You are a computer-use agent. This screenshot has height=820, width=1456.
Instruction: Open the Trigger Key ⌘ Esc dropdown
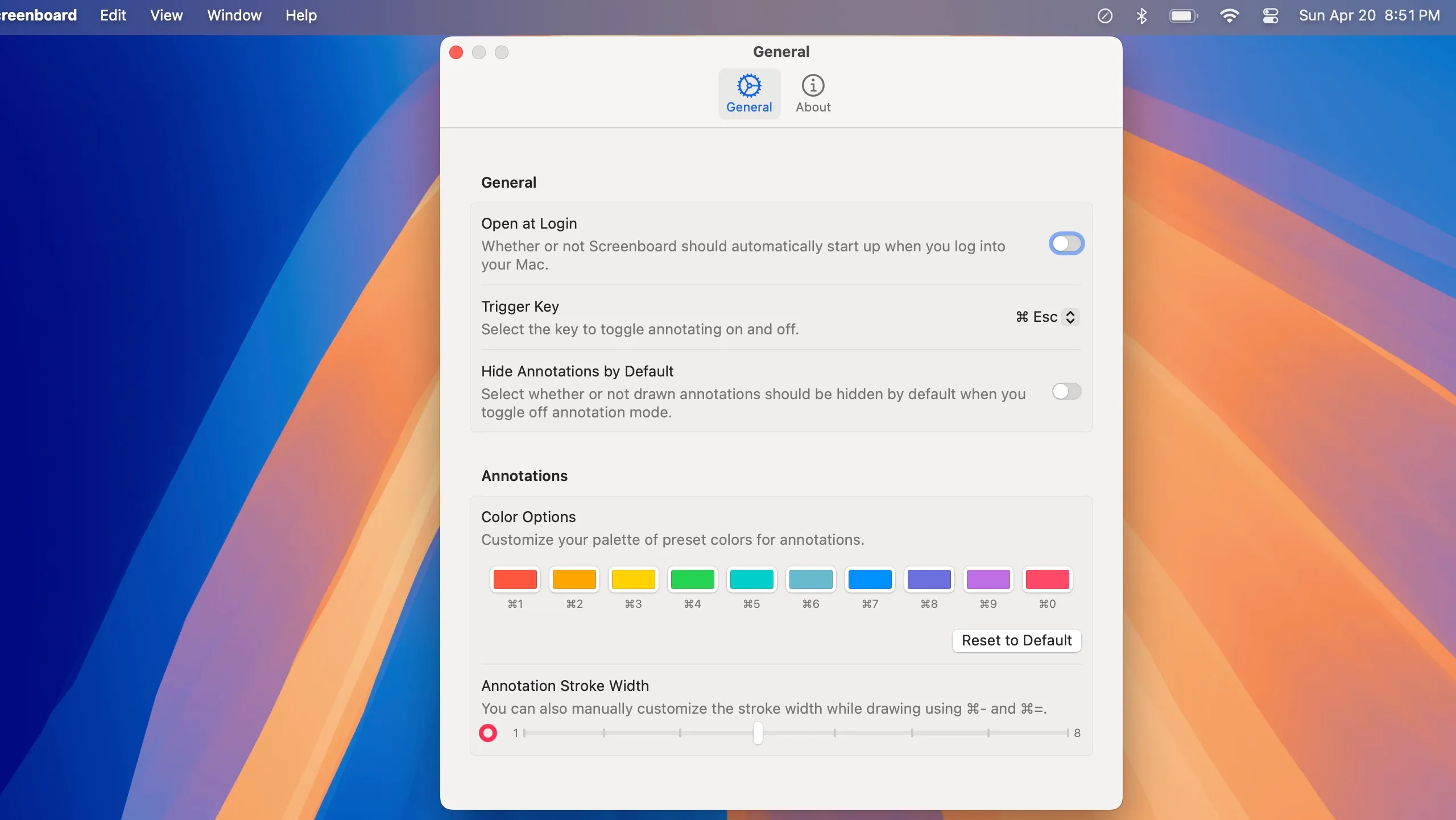click(x=1047, y=317)
